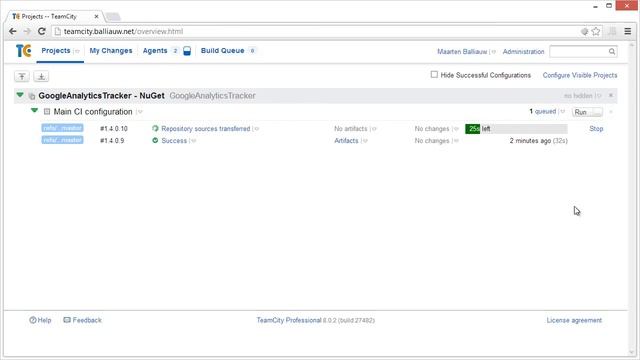Click the TeamCity logo icon
Viewport: 640px width, 360px height.
pos(24,51)
